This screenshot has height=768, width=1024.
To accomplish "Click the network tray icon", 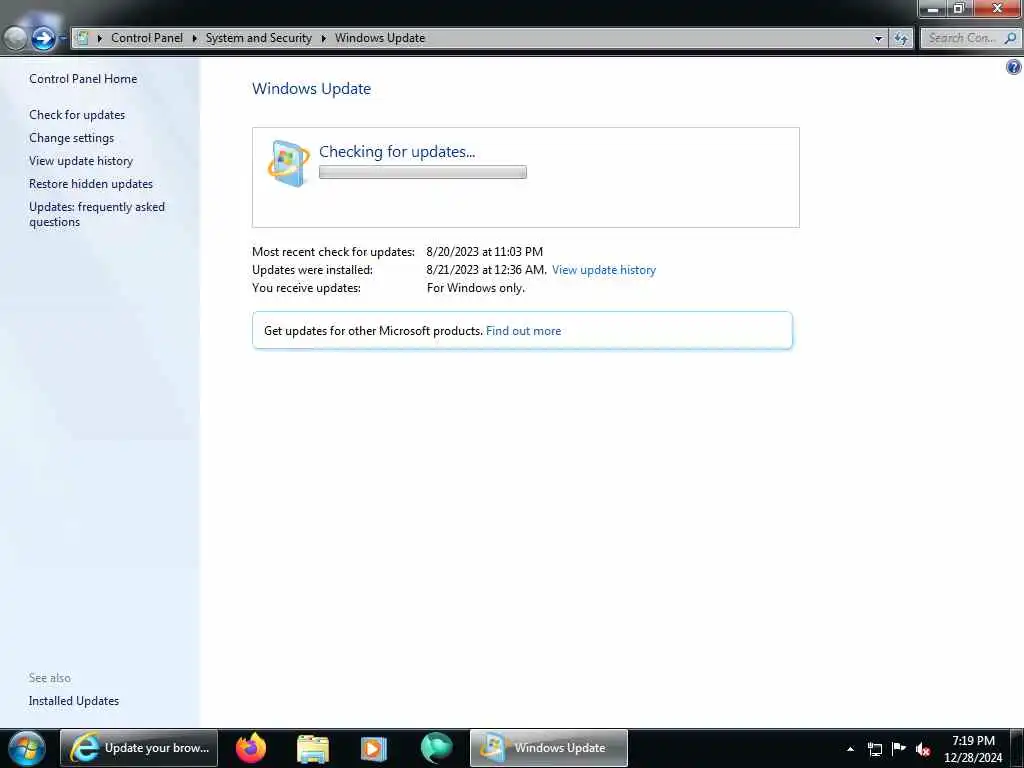I will [874, 749].
